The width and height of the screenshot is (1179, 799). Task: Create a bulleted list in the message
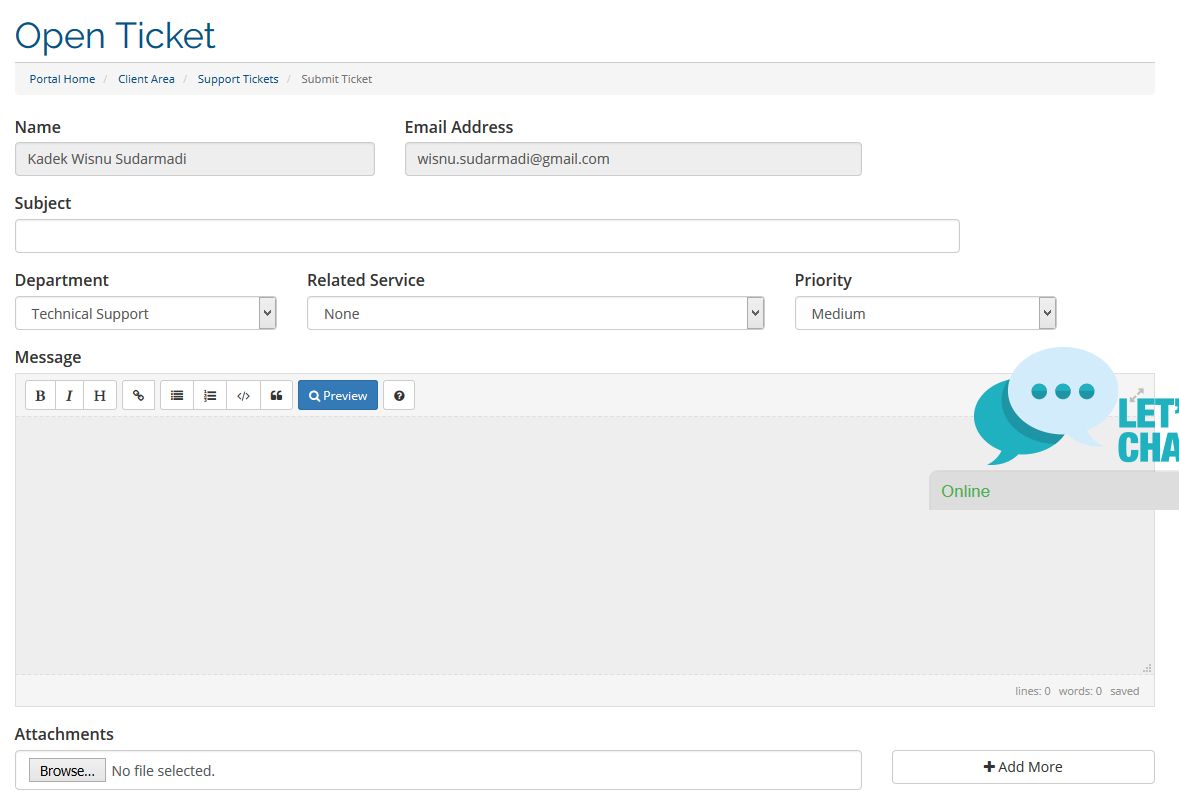pyautogui.click(x=176, y=395)
